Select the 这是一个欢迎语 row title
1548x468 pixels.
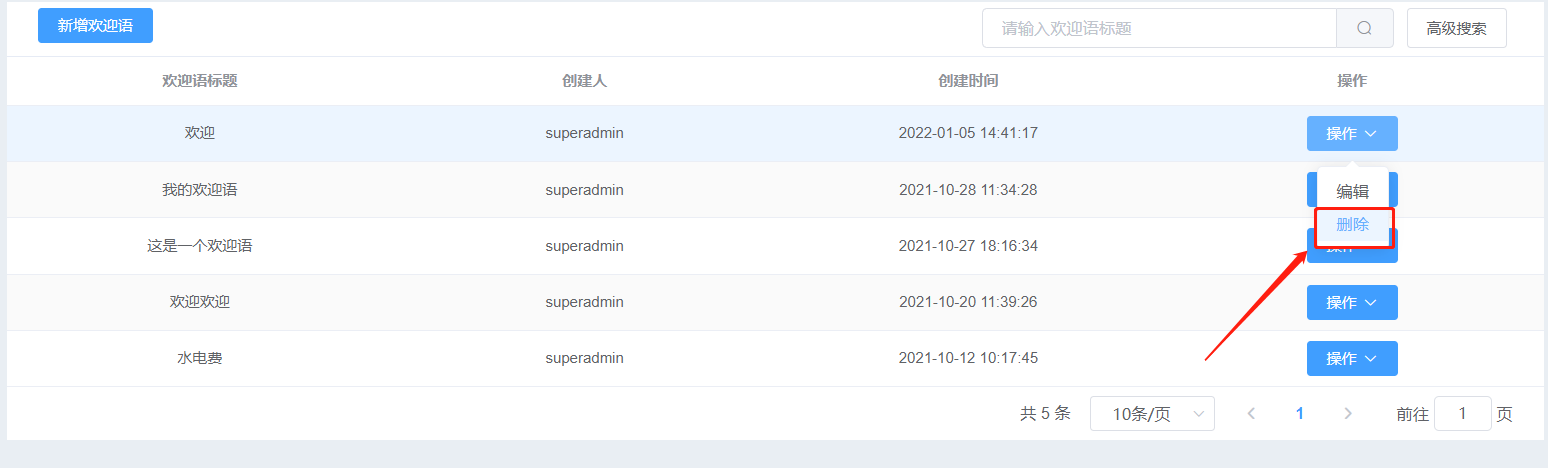pyautogui.click(x=200, y=246)
